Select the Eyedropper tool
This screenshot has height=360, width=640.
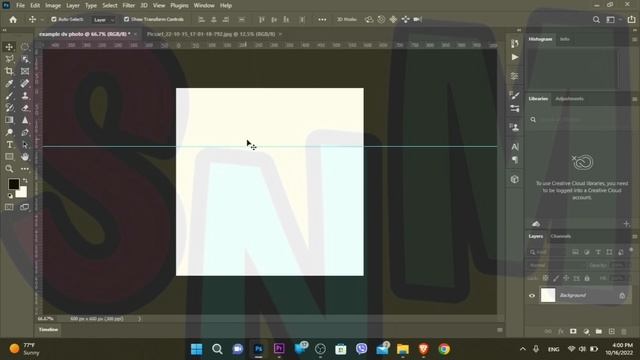click(x=9, y=83)
